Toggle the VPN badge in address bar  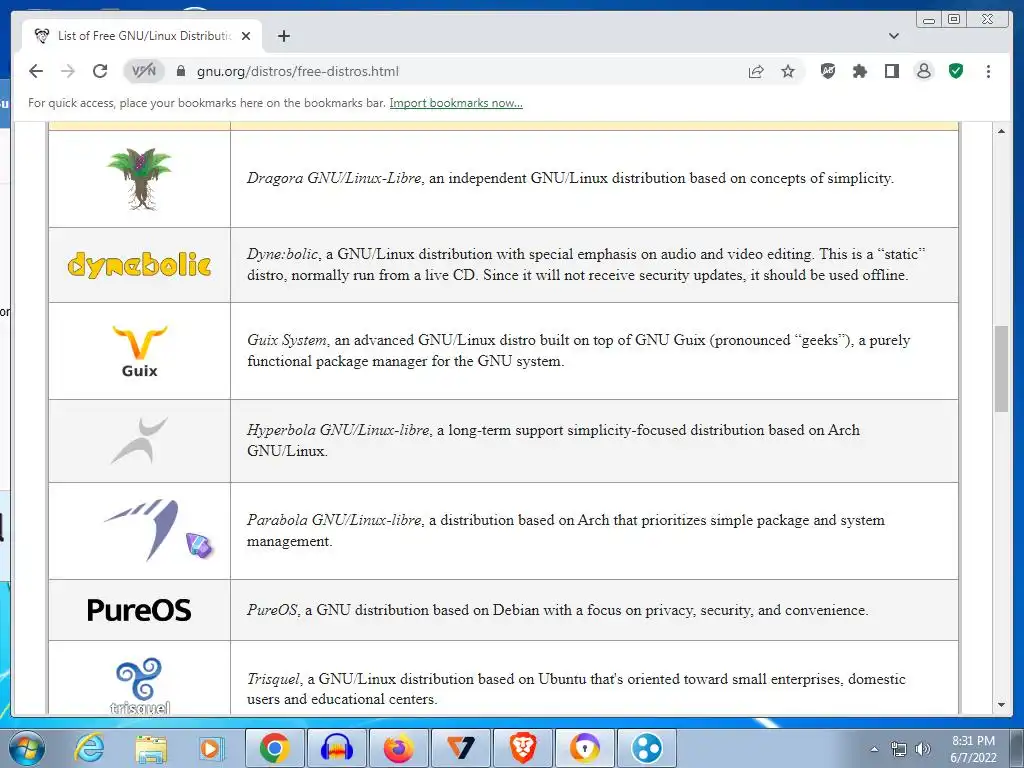[144, 71]
